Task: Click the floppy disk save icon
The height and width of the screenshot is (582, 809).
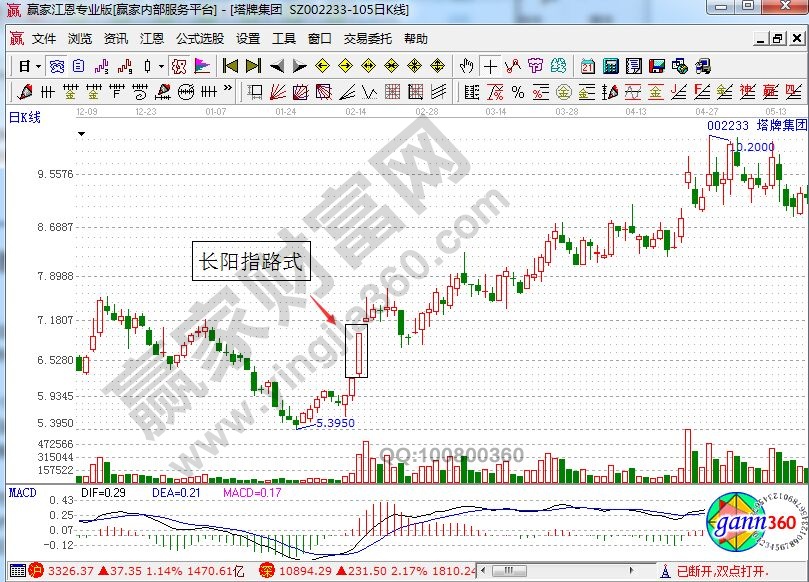Action: [656, 66]
